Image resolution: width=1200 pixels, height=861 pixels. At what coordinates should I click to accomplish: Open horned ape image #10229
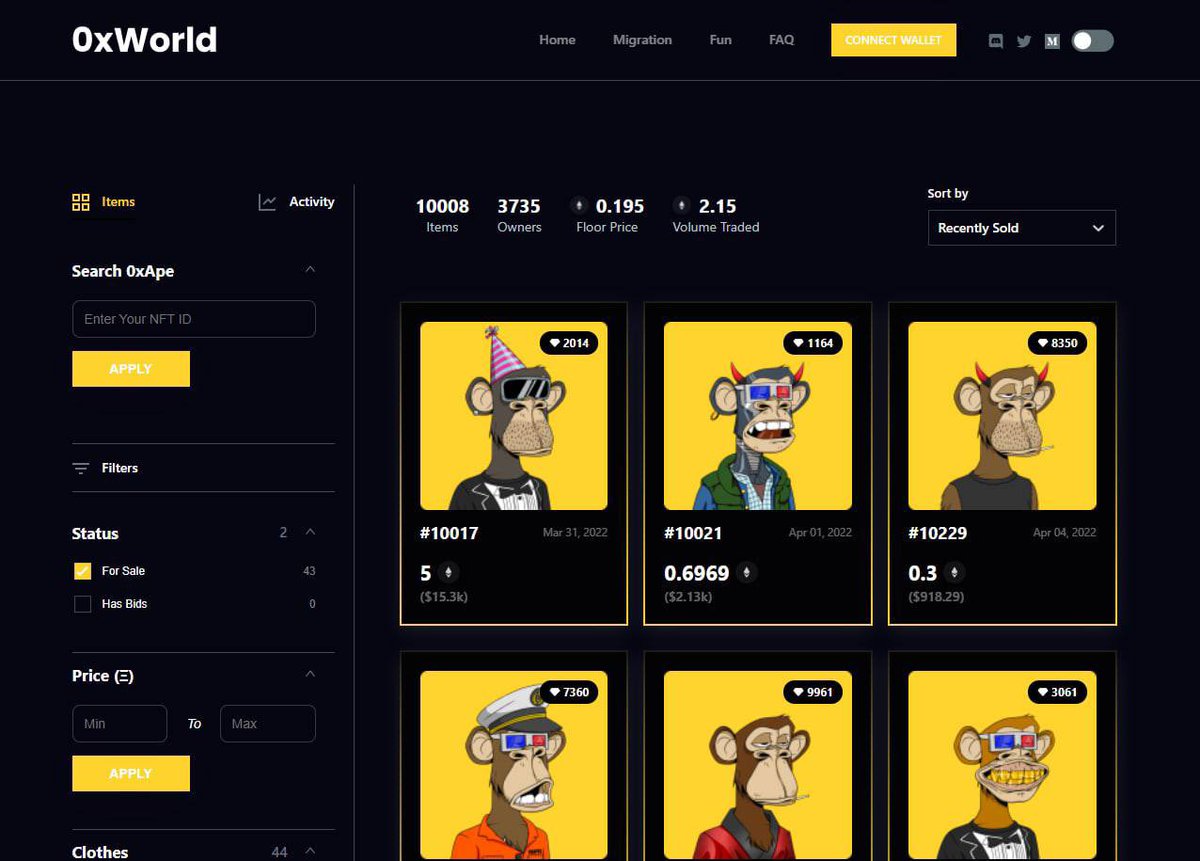pos(1002,416)
